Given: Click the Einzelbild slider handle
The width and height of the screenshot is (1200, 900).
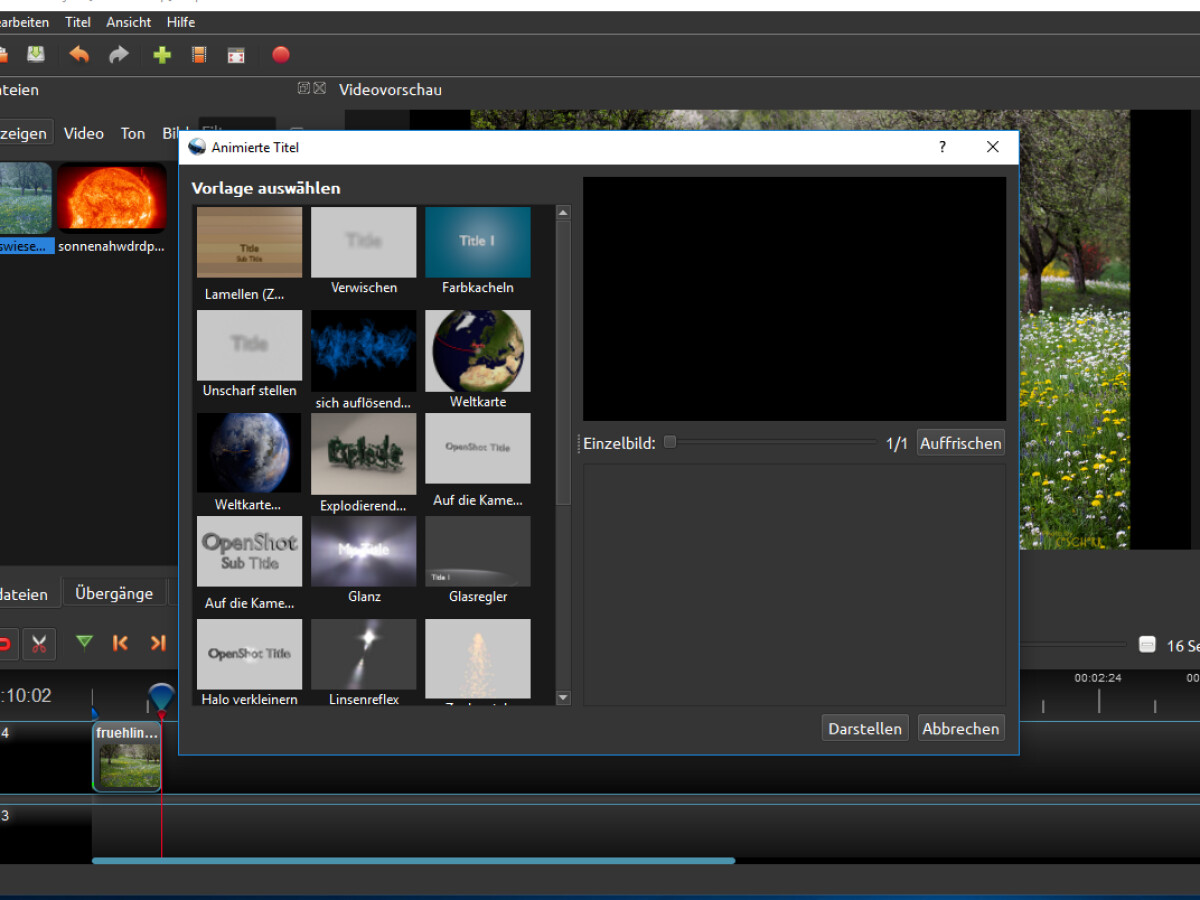Looking at the screenshot, I should click(x=670, y=442).
